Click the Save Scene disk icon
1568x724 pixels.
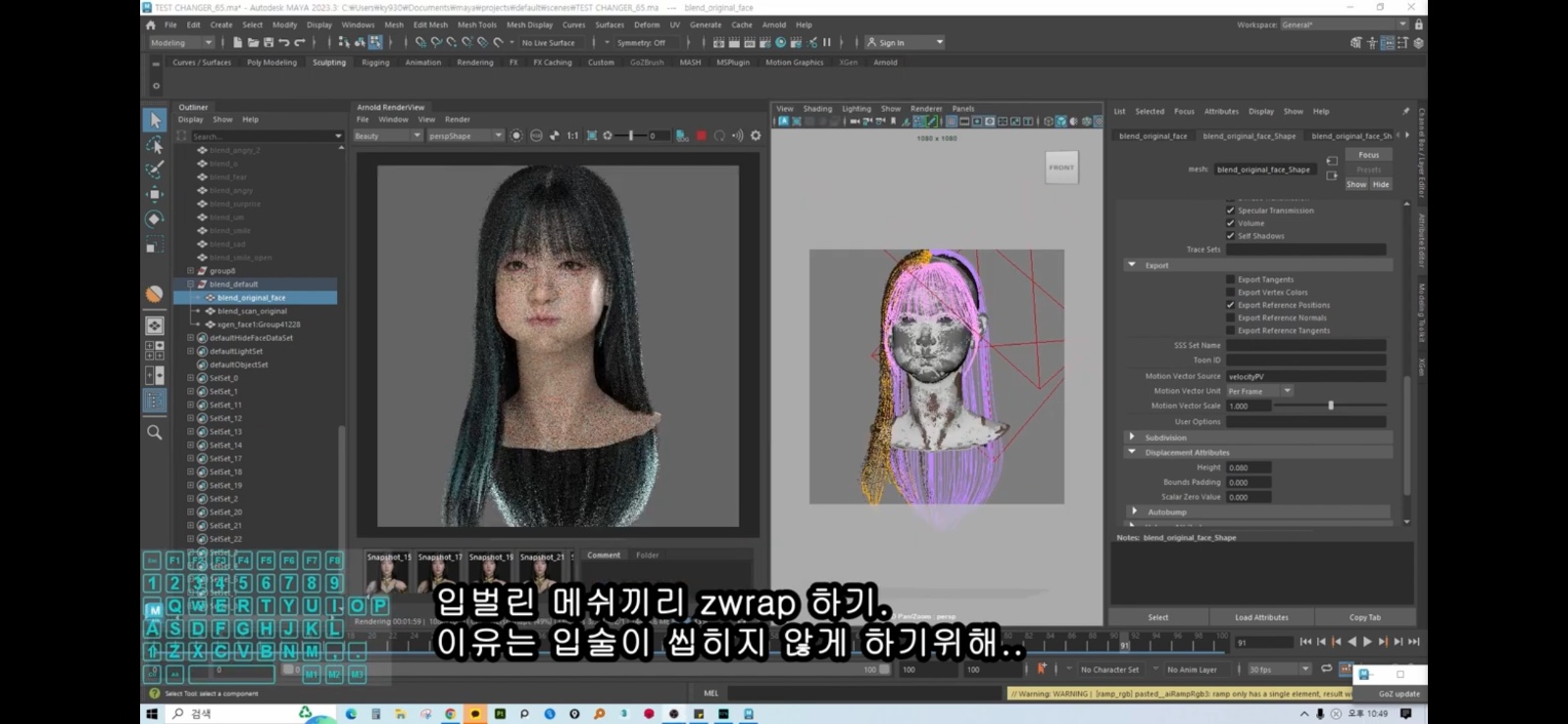[x=269, y=42]
